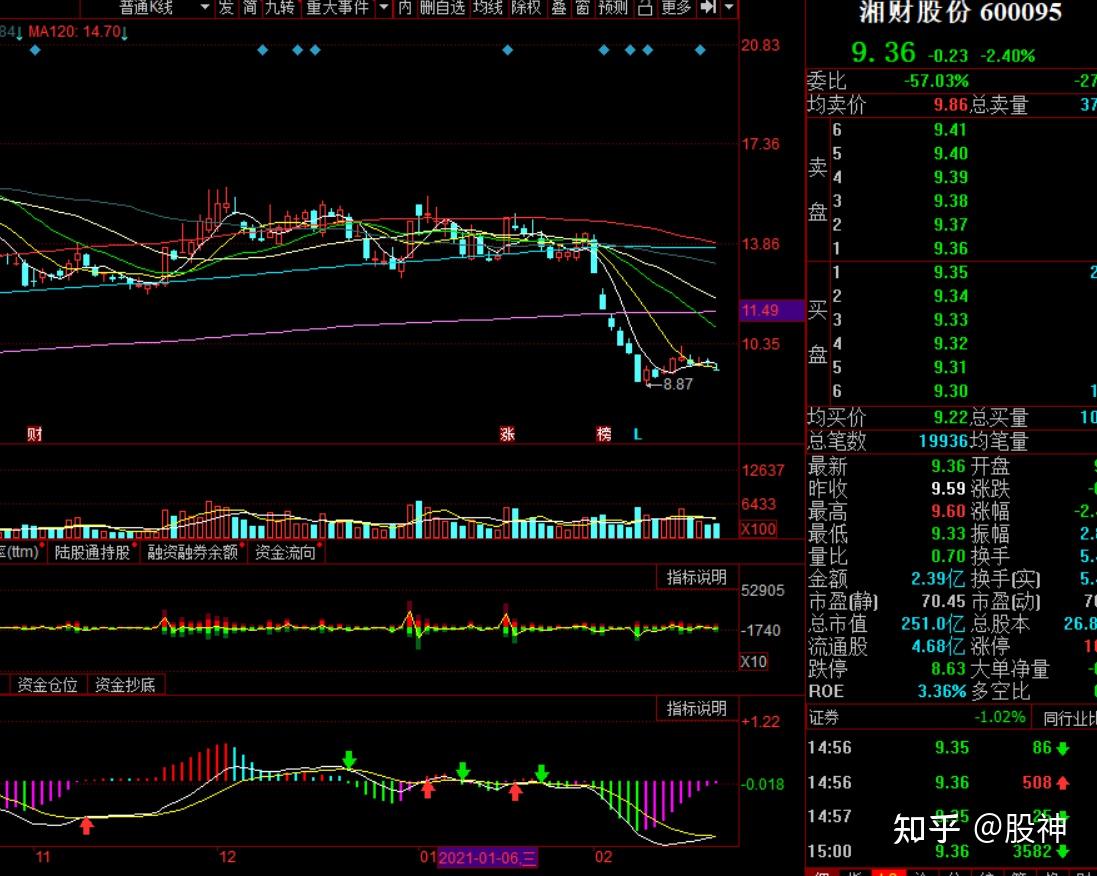Click the 重大事件 toolbar button
The width and height of the screenshot is (1097, 876).
pos(338,8)
